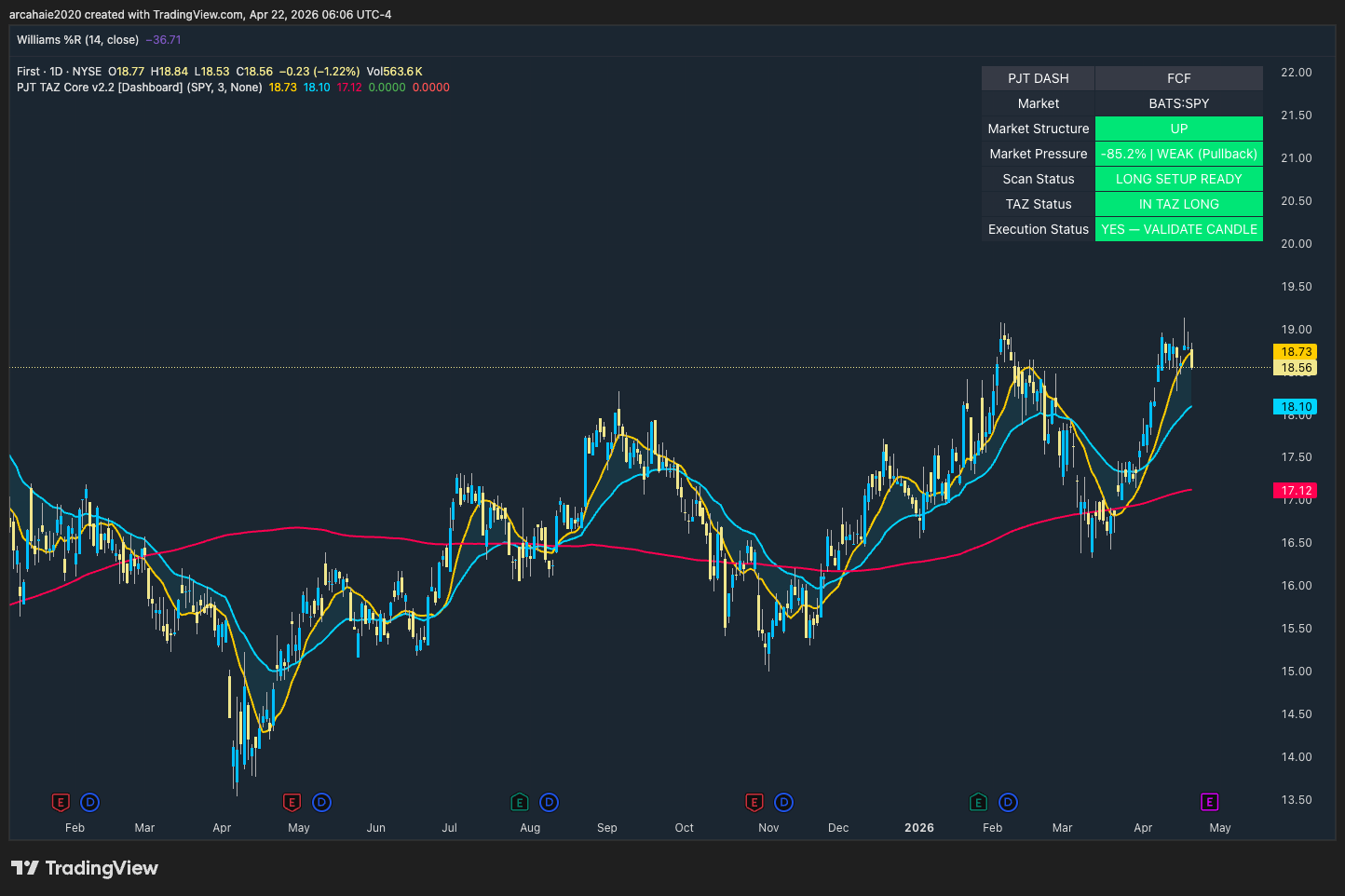
Task: Click the red earnings icon above May
Action: [292, 802]
